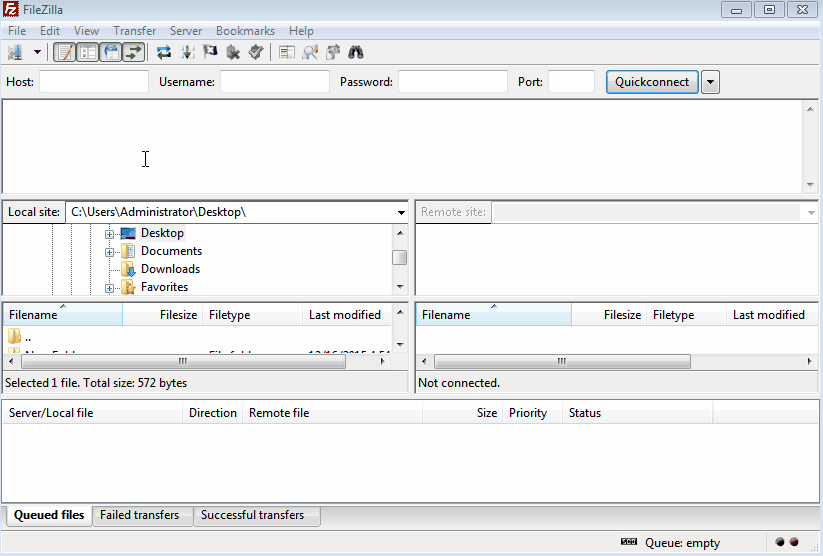The width and height of the screenshot is (823, 556).
Task: Open the File menu
Action: click(17, 31)
